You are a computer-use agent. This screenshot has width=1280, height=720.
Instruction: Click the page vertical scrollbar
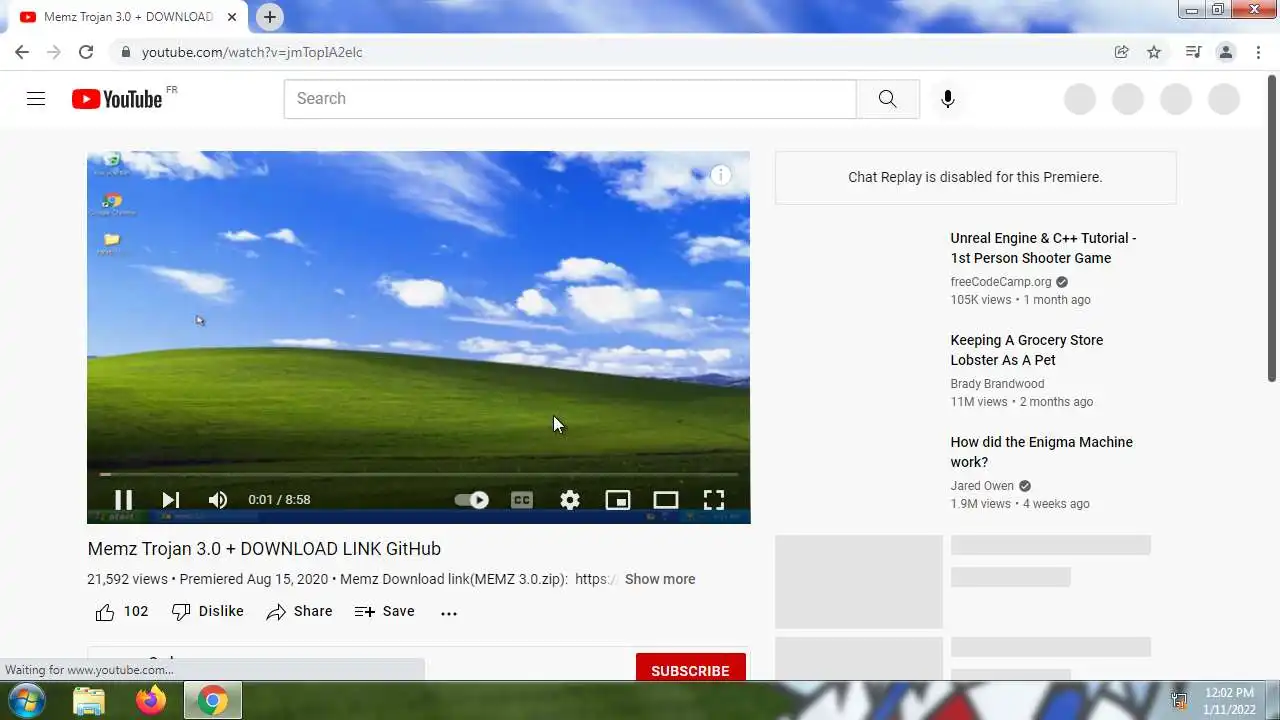[1272, 228]
